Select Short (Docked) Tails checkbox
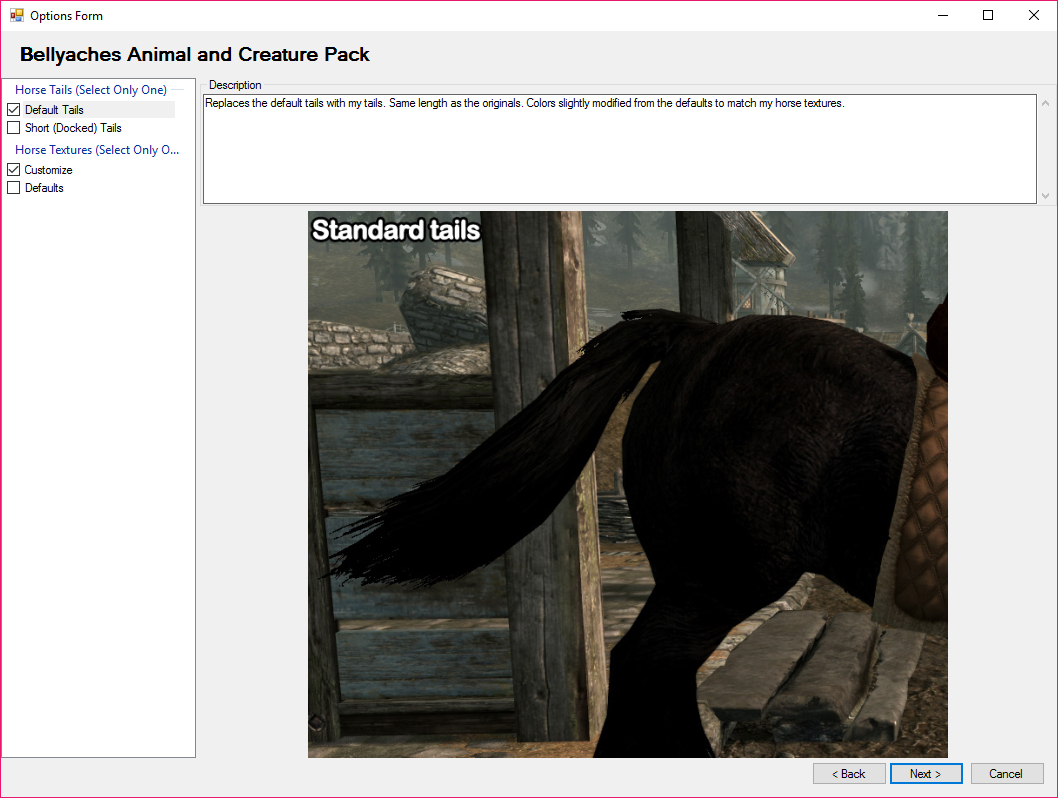 [13, 127]
